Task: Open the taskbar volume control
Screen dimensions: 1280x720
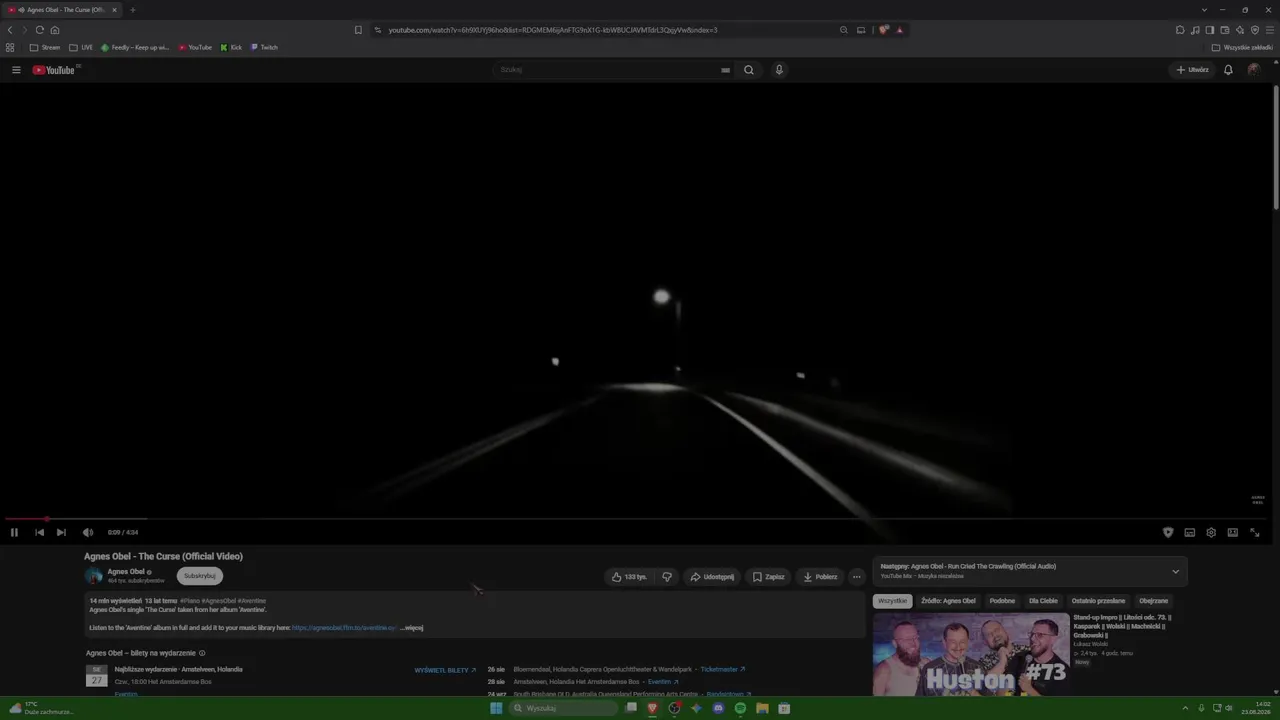Action: [x=1231, y=708]
